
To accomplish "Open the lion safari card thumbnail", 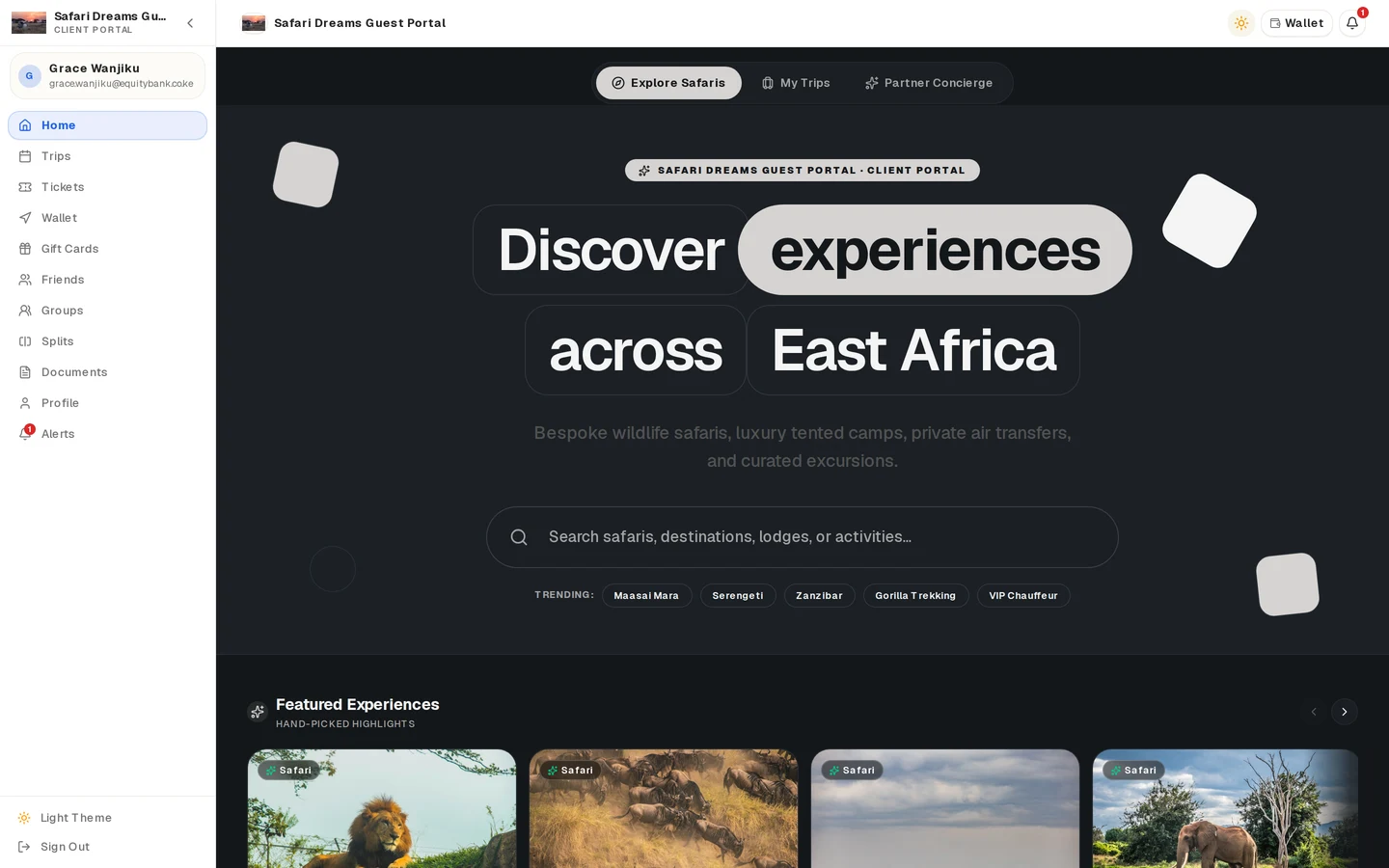I will 382,808.
